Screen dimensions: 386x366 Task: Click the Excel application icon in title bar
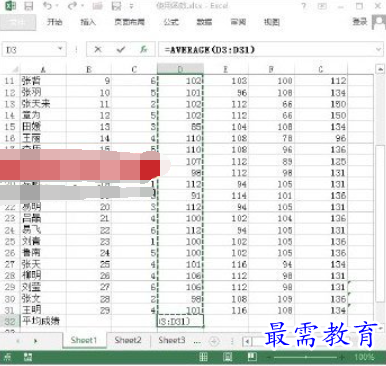(x=10, y=6)
